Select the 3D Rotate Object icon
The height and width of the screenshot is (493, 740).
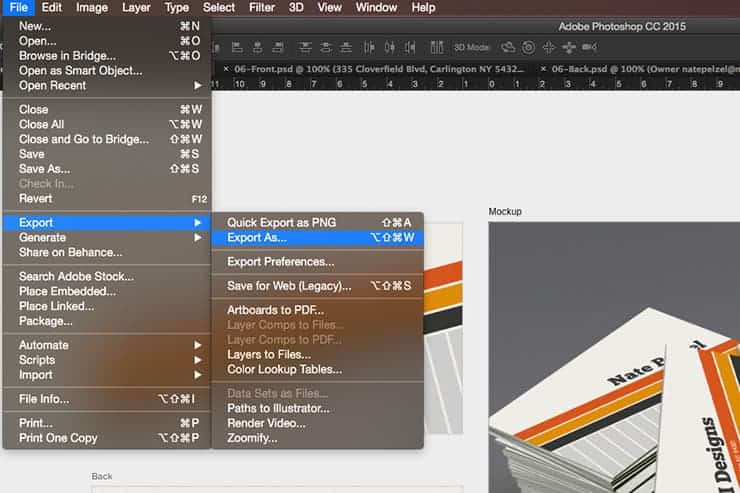[x=508, y=47]
